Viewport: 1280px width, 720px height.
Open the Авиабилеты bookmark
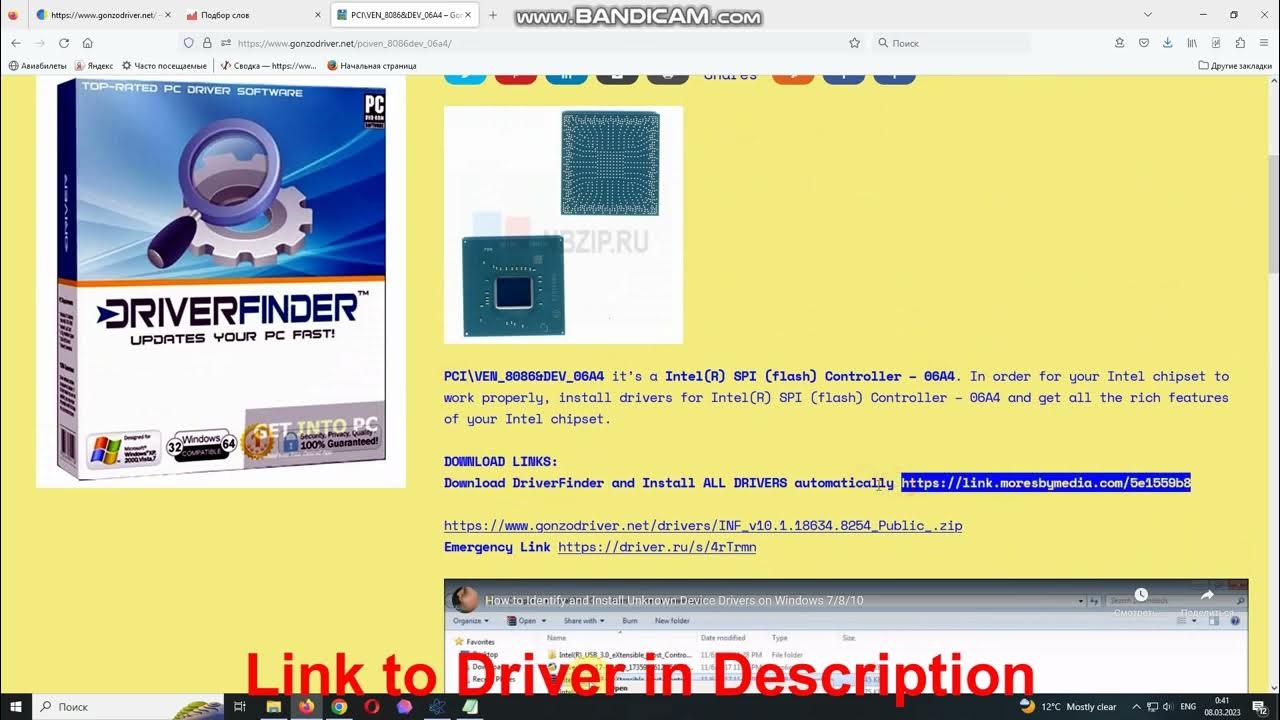coord(38,65)
